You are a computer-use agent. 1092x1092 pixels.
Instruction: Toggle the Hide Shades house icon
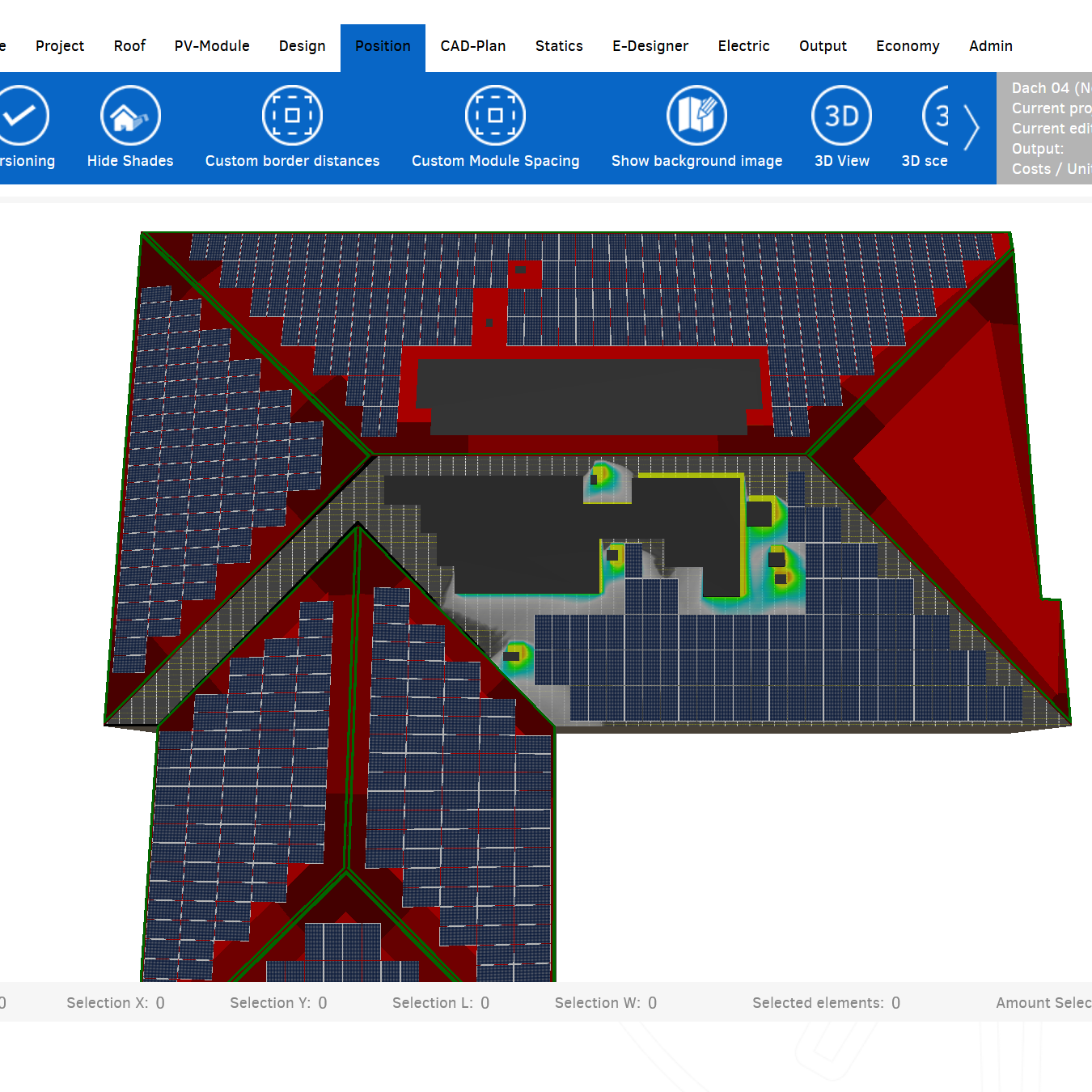tap(130, 116)
